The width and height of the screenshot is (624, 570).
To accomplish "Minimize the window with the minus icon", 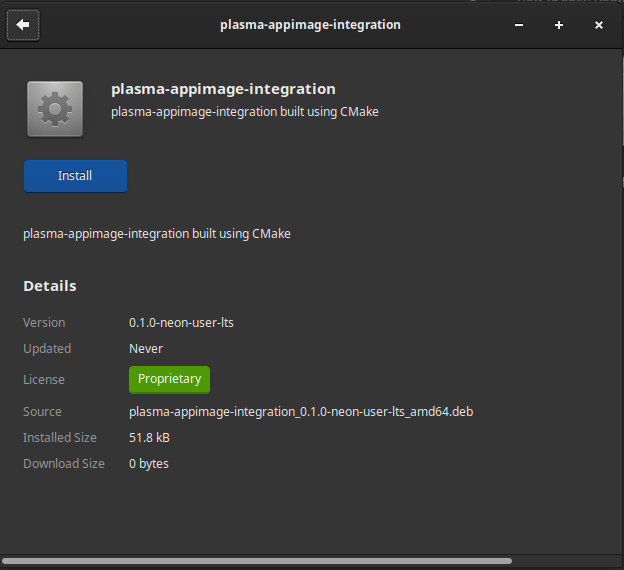I will point(519,25).
